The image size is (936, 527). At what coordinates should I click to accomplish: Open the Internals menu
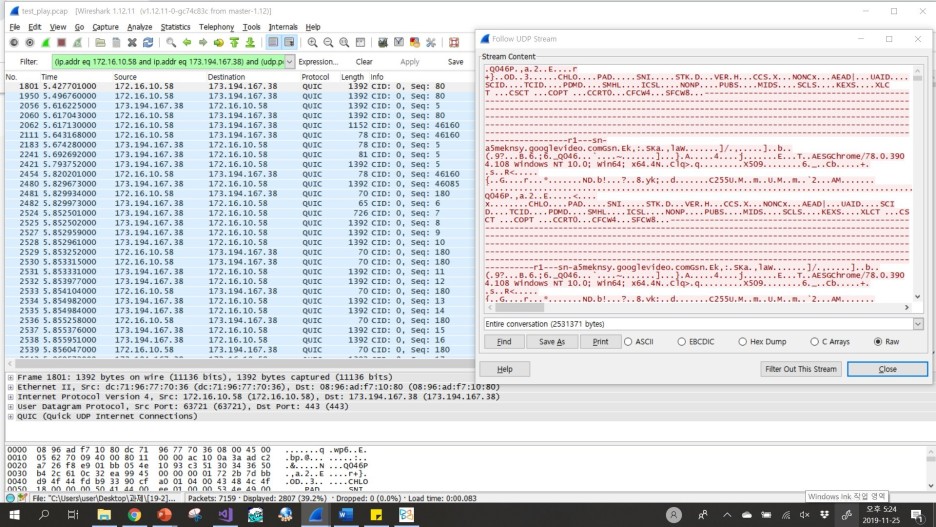(x=282, y=27)
